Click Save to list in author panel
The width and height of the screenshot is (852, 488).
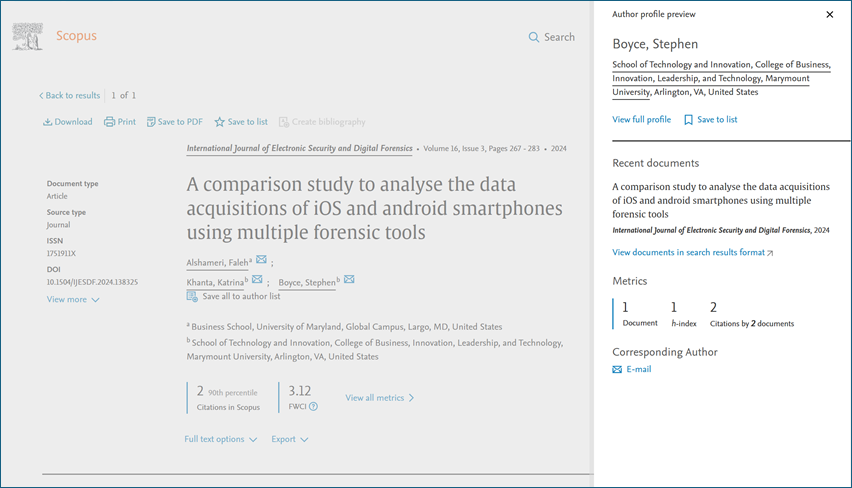pyautogui.click(x=711, y=119)
